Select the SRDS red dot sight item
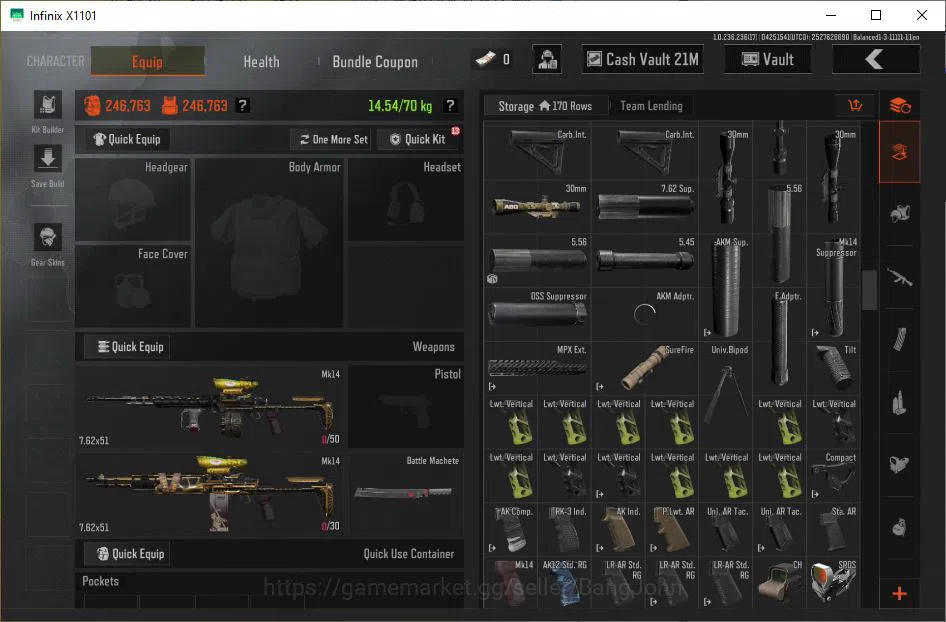This screenshot has height=622, width=946. 833,583
